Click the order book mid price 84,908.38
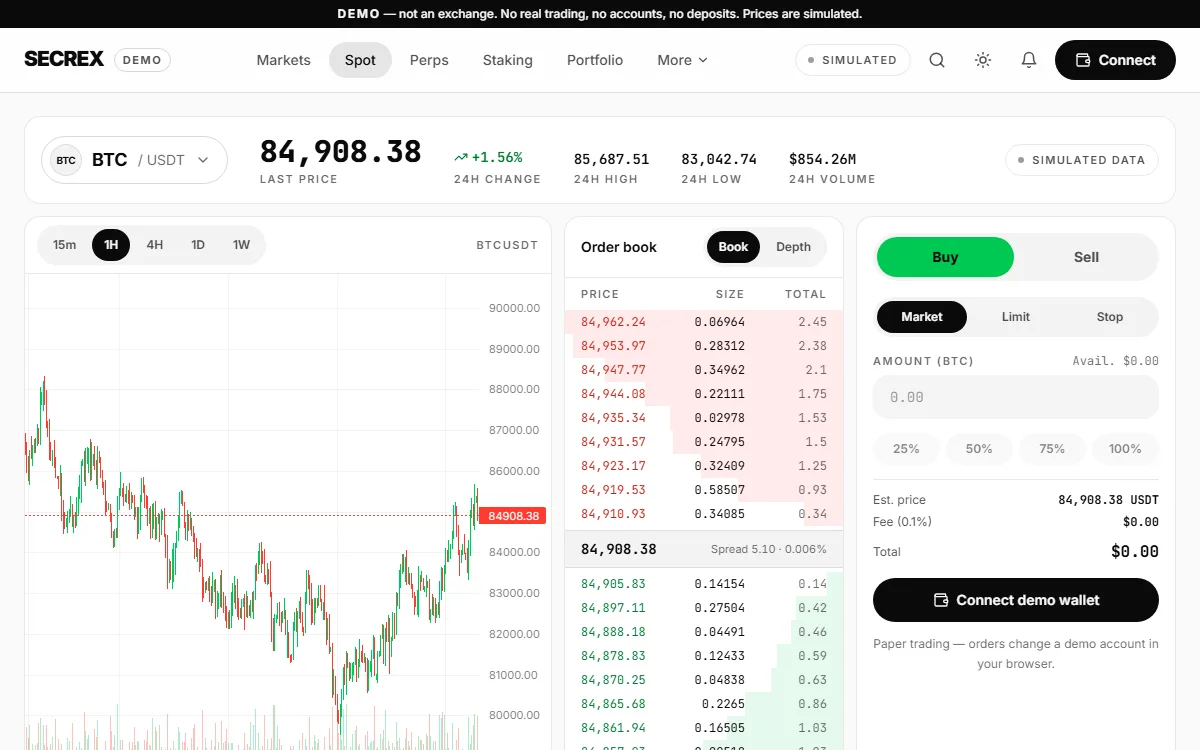The width and height of the screenshot is (1200, 750). click(619, 549)
